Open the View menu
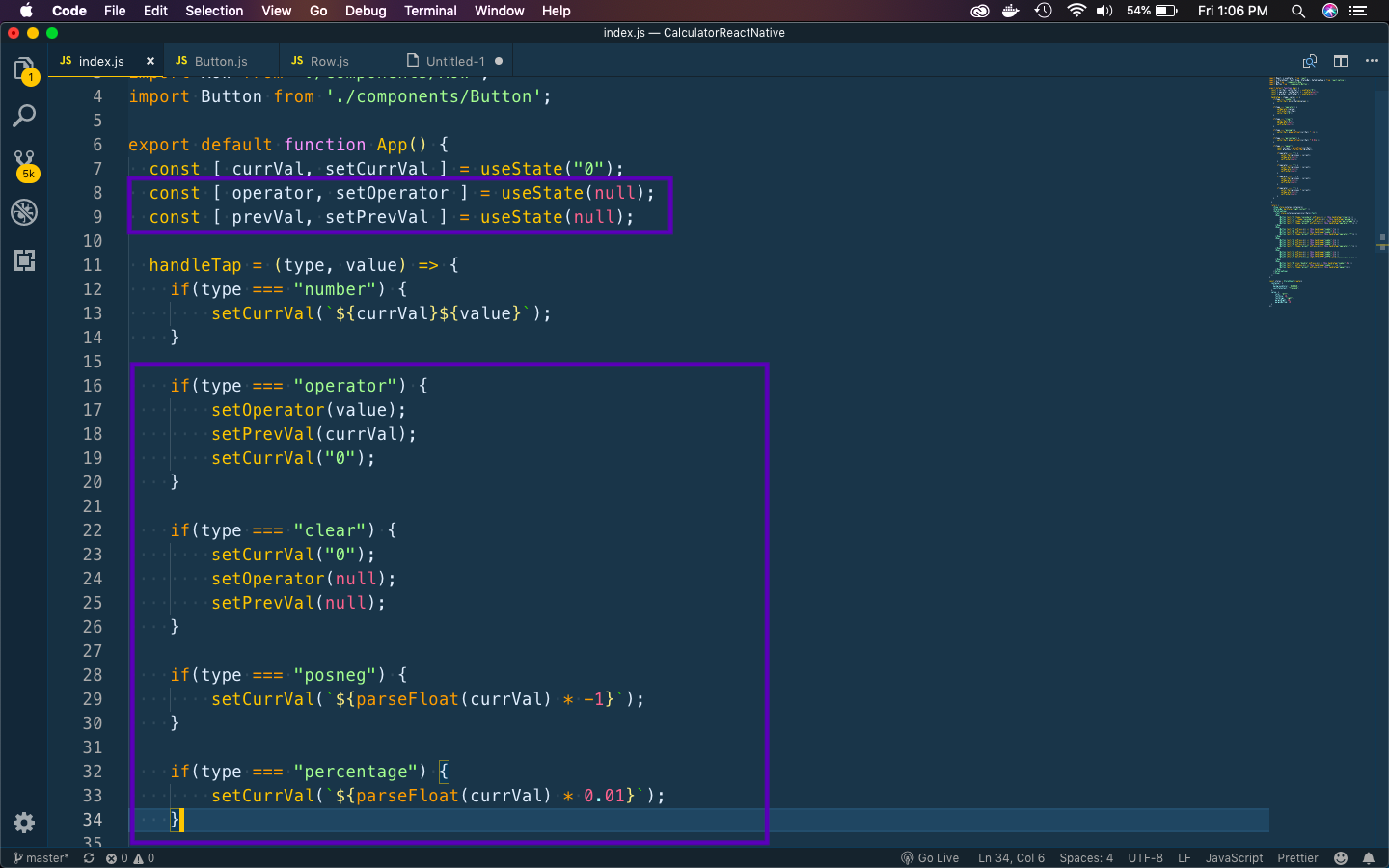The image size is (1389, 868). (277, 11)
